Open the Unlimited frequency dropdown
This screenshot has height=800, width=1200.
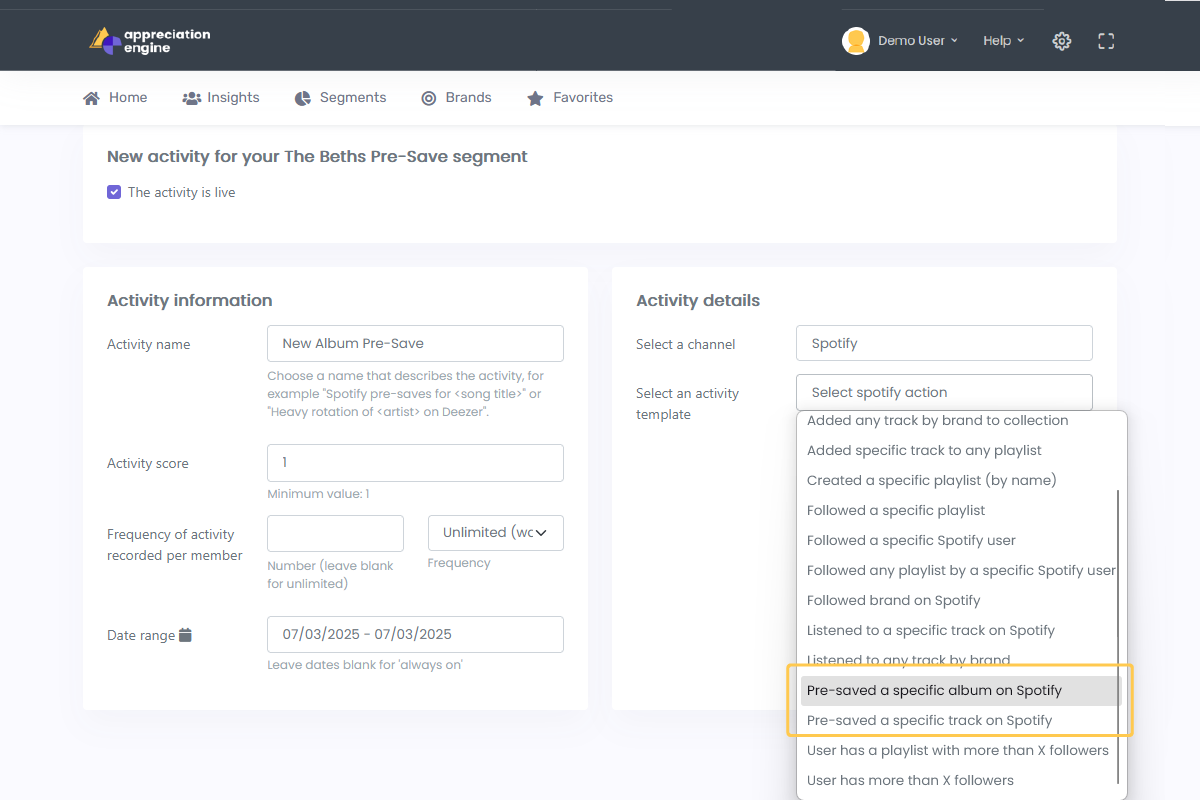click(496, 533)
